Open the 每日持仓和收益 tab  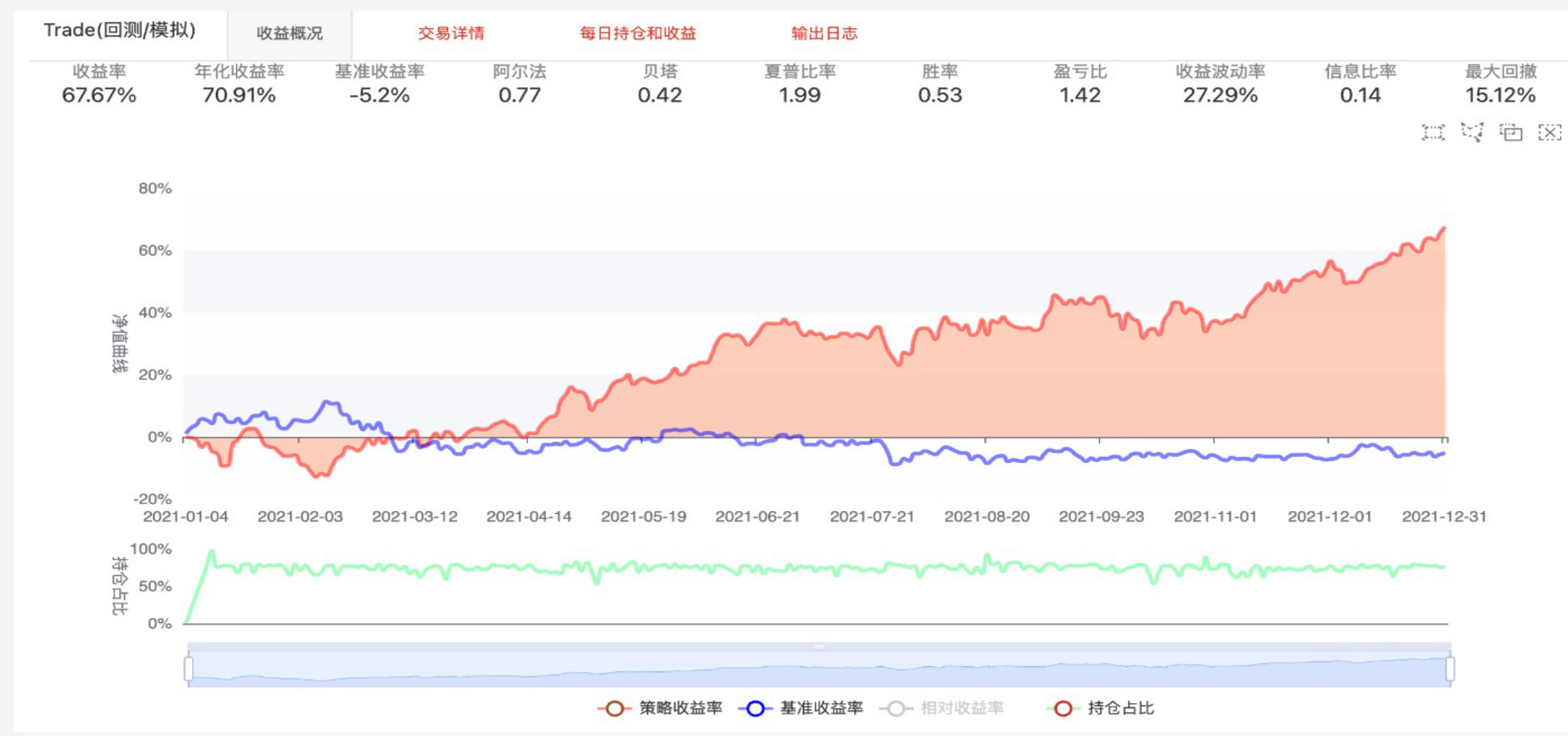coord(637,34)
